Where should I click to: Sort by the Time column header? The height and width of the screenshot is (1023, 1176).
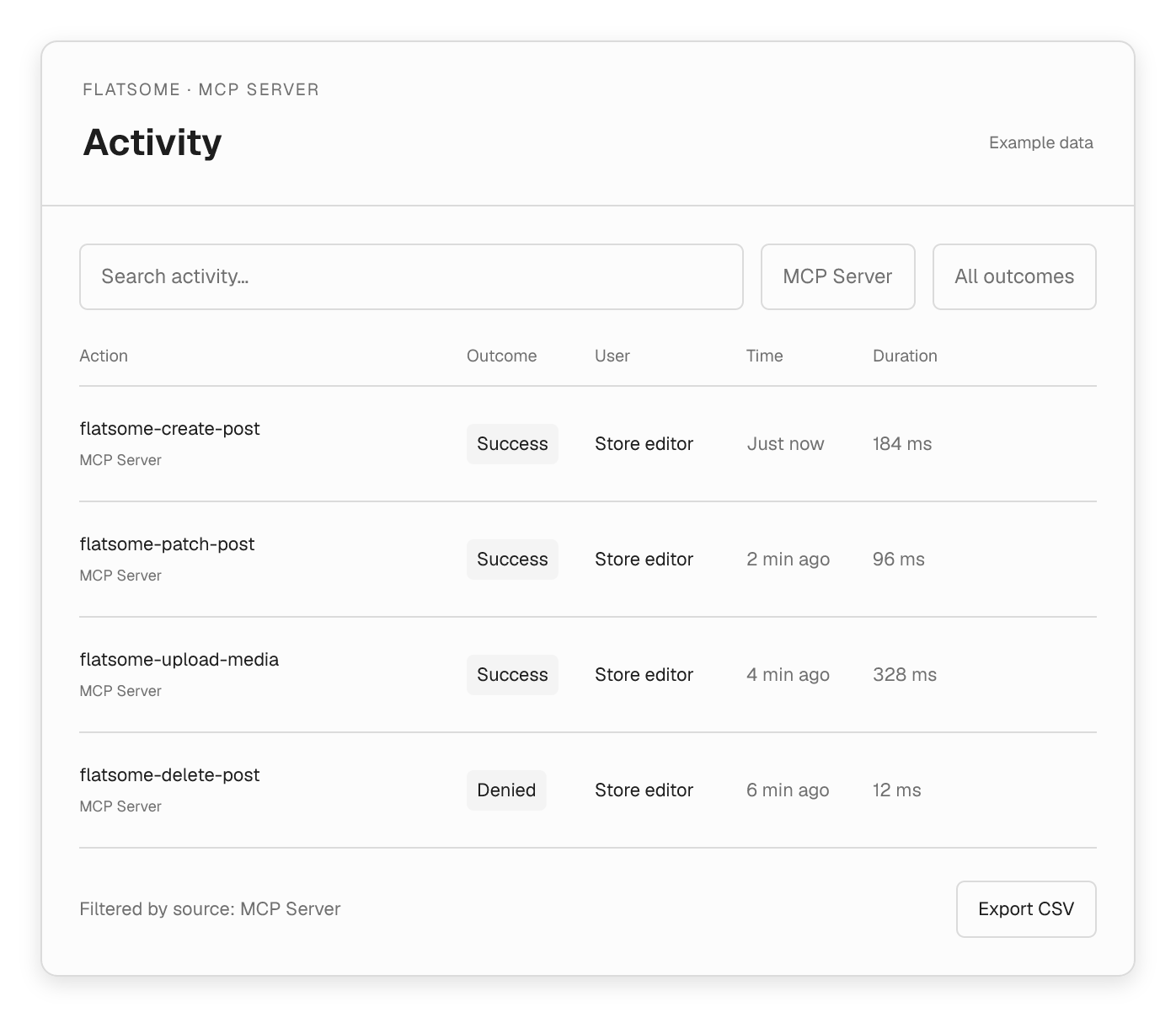click(765, 356)
